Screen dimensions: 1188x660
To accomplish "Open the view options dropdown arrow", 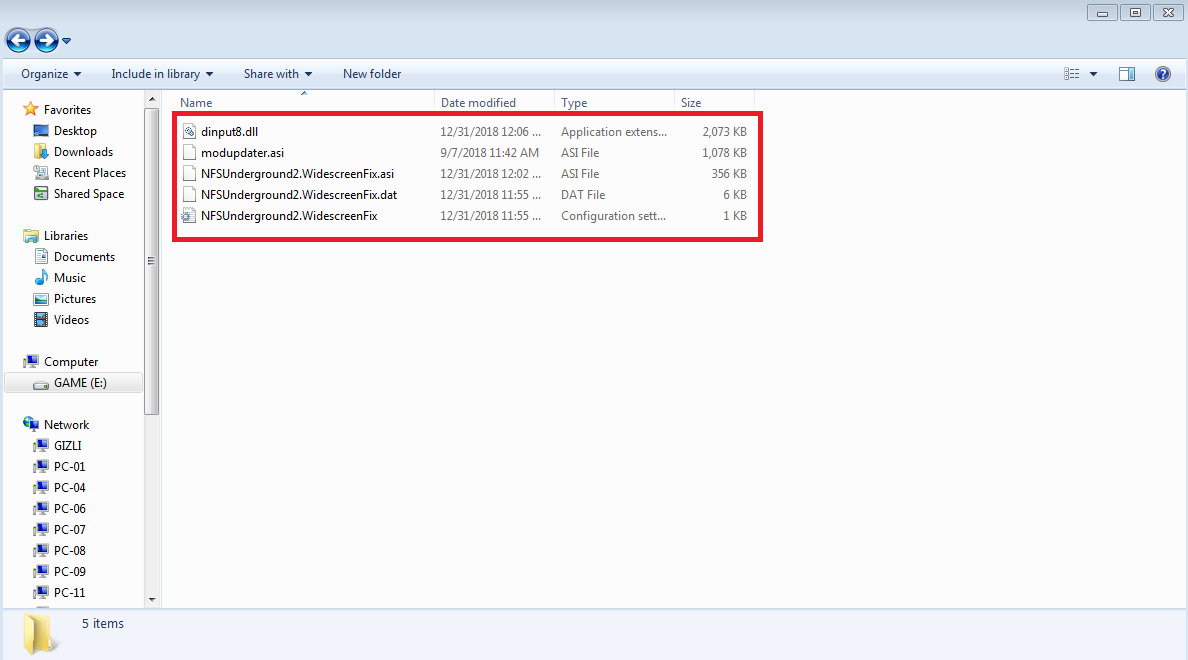I will click(1093, 74).
